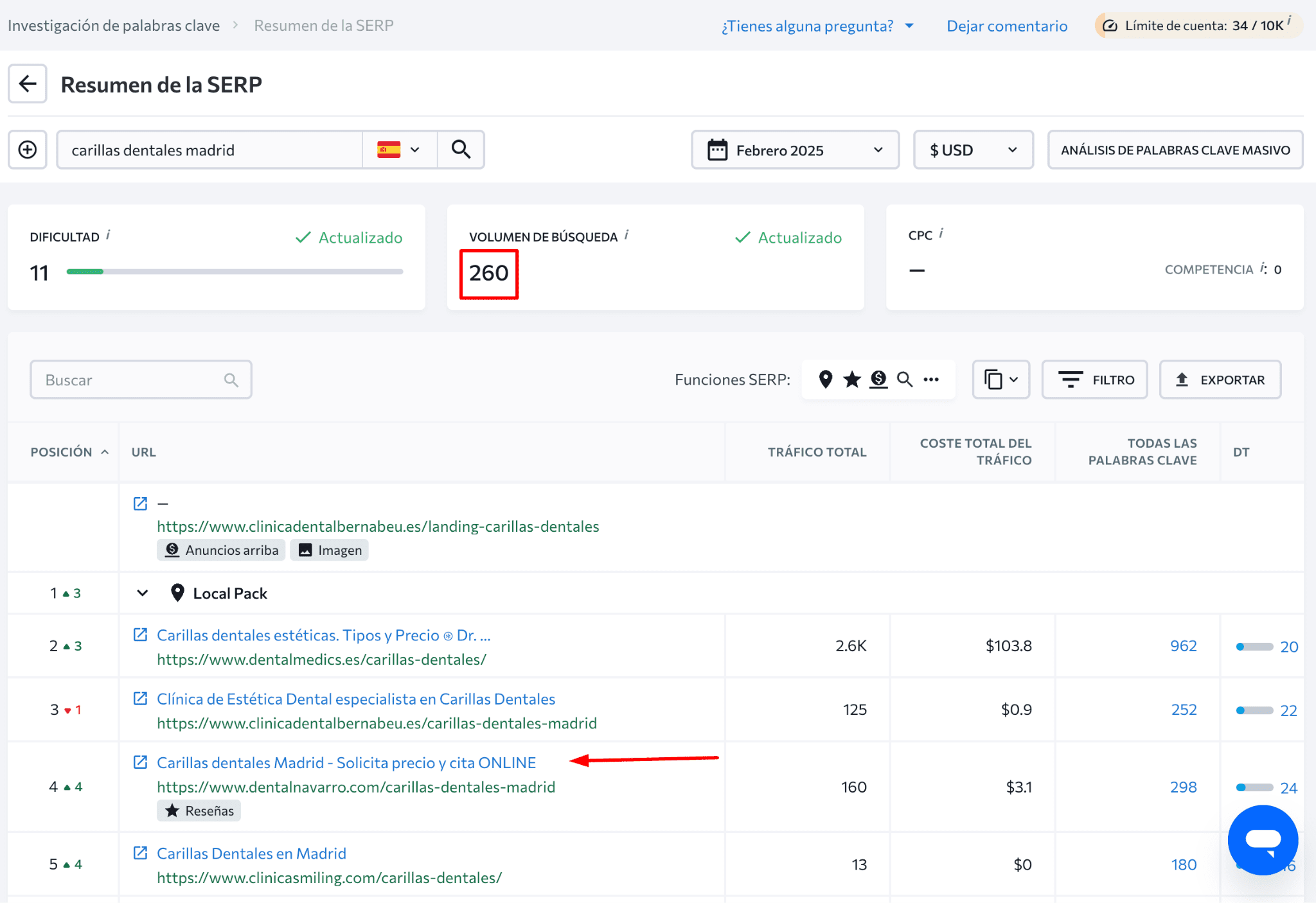The width and height of the screenshot is (1316, 903).
Task: Click the DT column header
Action: click(1241, 451)
